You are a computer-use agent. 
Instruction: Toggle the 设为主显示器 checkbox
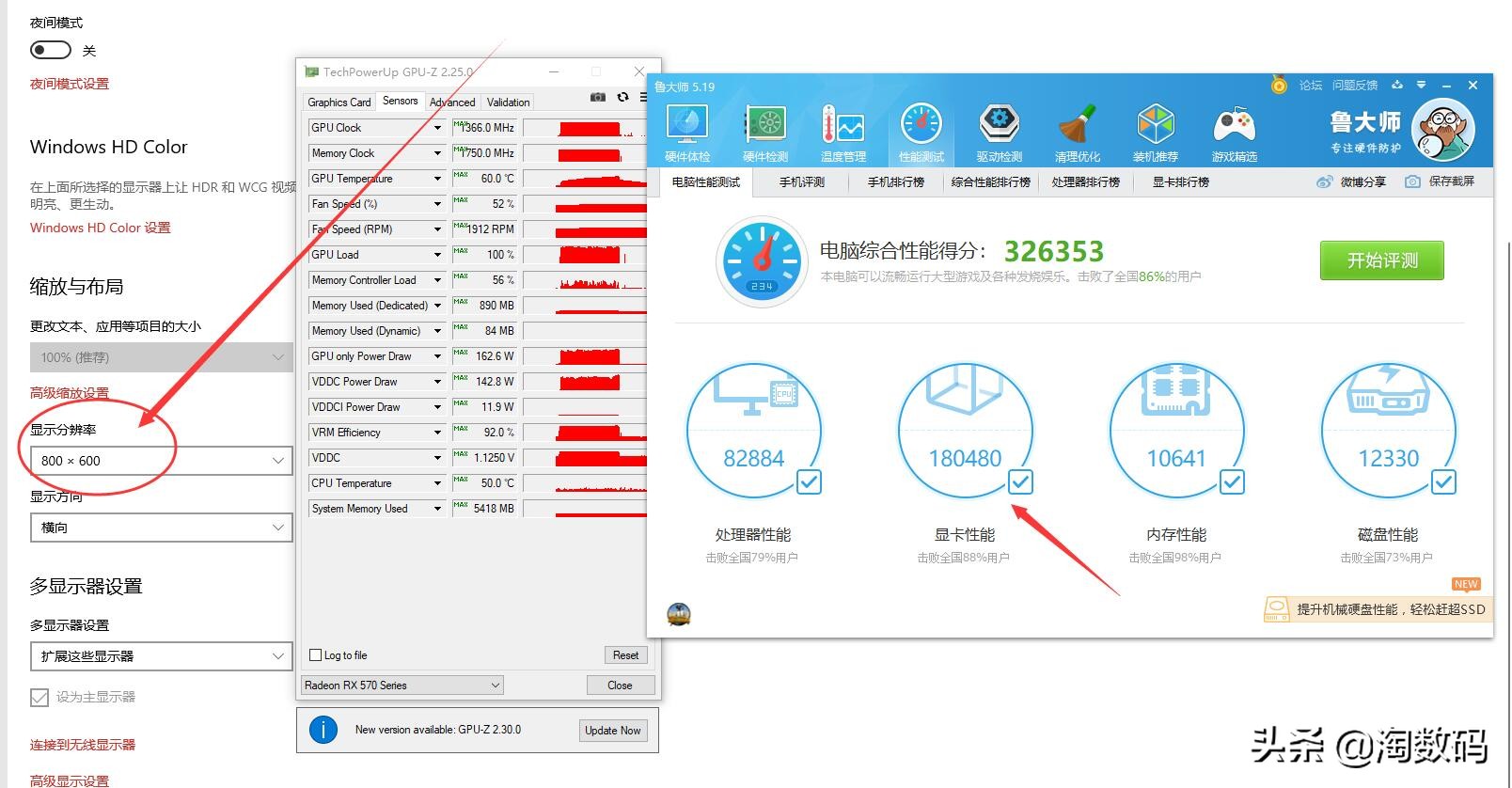[39, 697]
